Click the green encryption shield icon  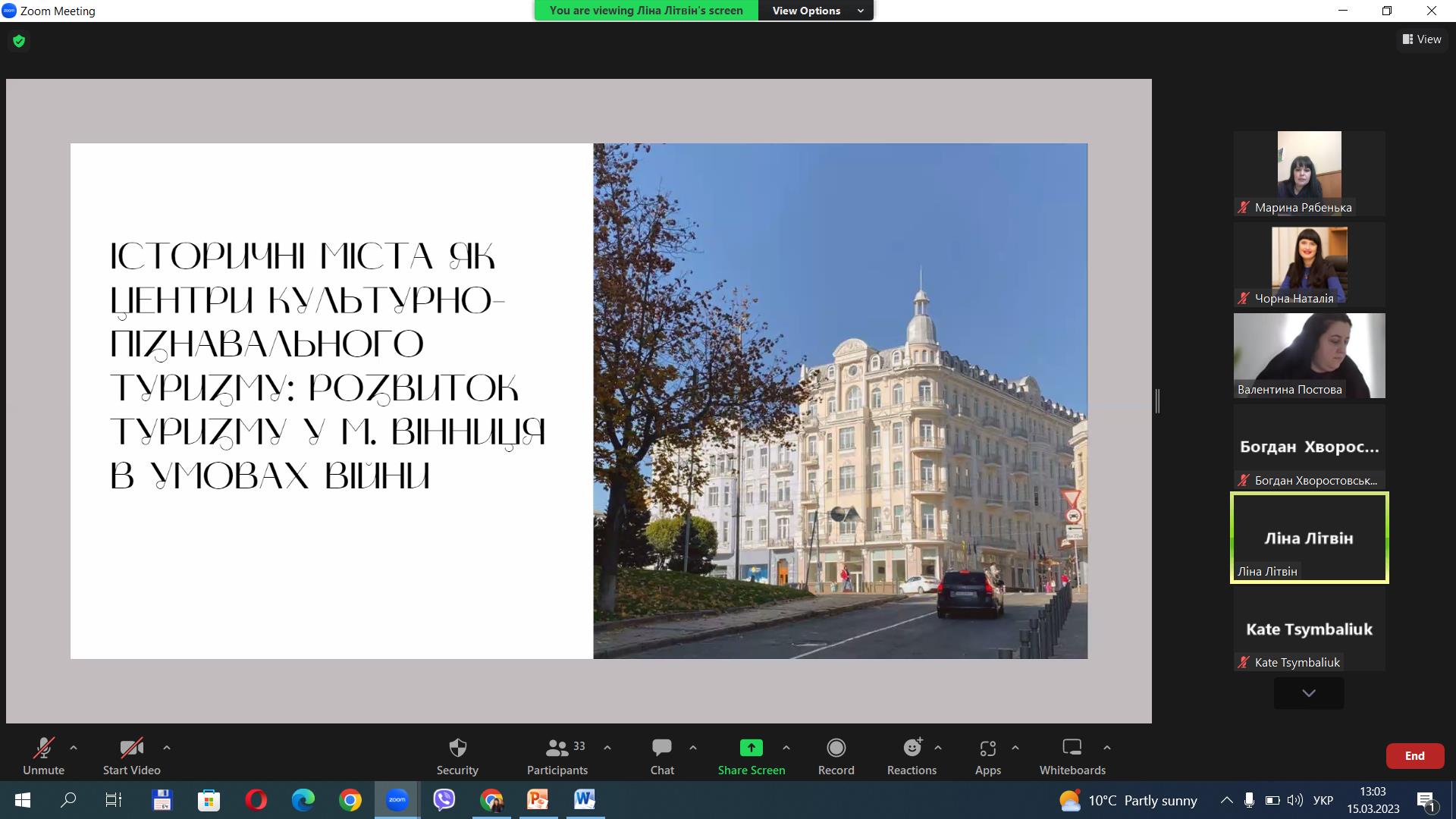point(19,41)
